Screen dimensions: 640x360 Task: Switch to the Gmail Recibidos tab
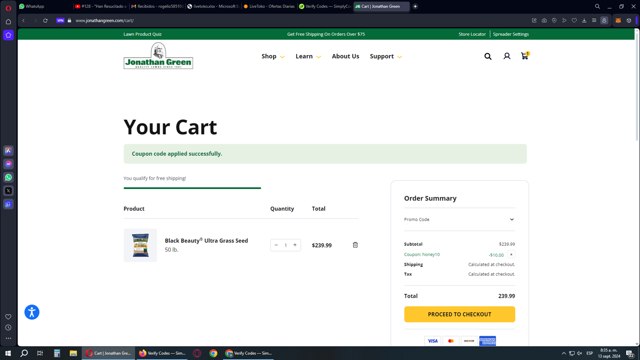click(x=156, y=7)
